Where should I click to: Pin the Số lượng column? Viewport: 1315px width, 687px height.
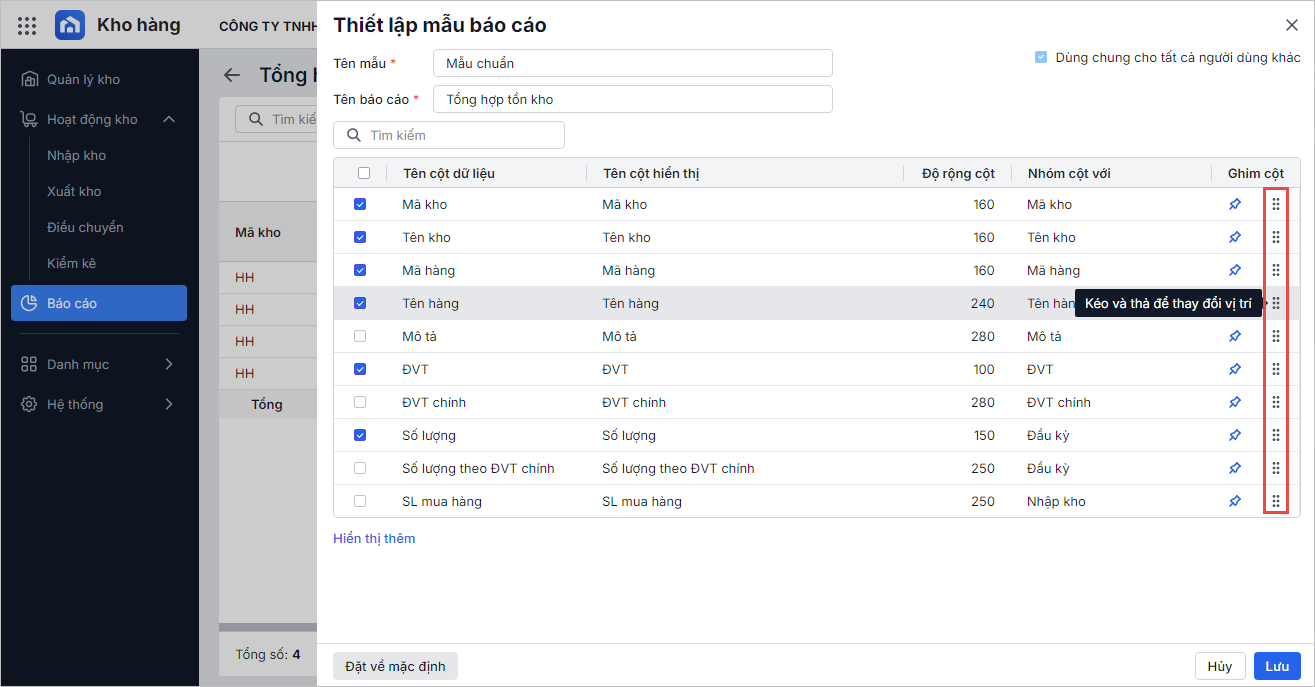tap(1235, 435)
